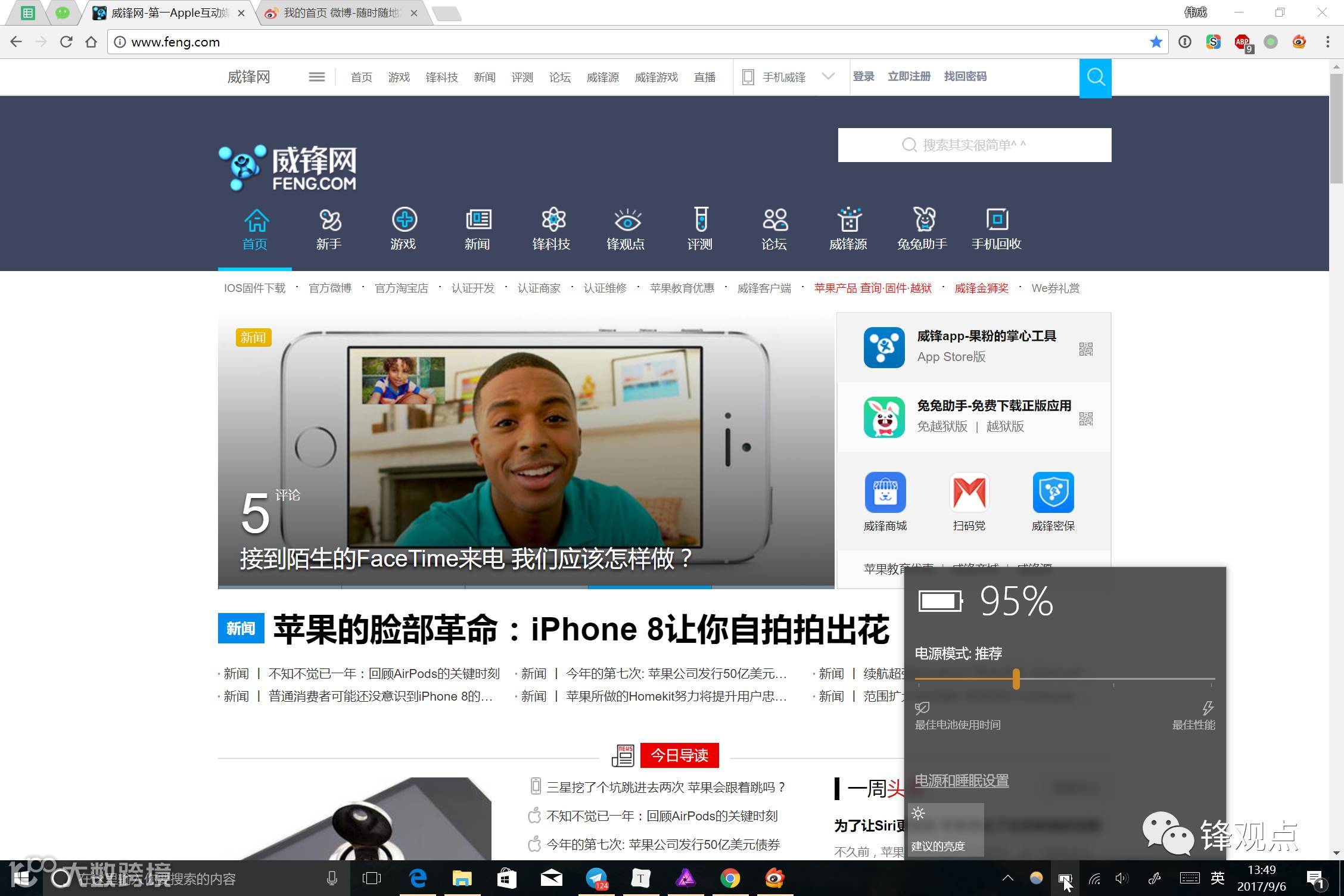Screen dimensions: 1344x896
Task: Show hidden system tray icons
Action: (1007, 878)
